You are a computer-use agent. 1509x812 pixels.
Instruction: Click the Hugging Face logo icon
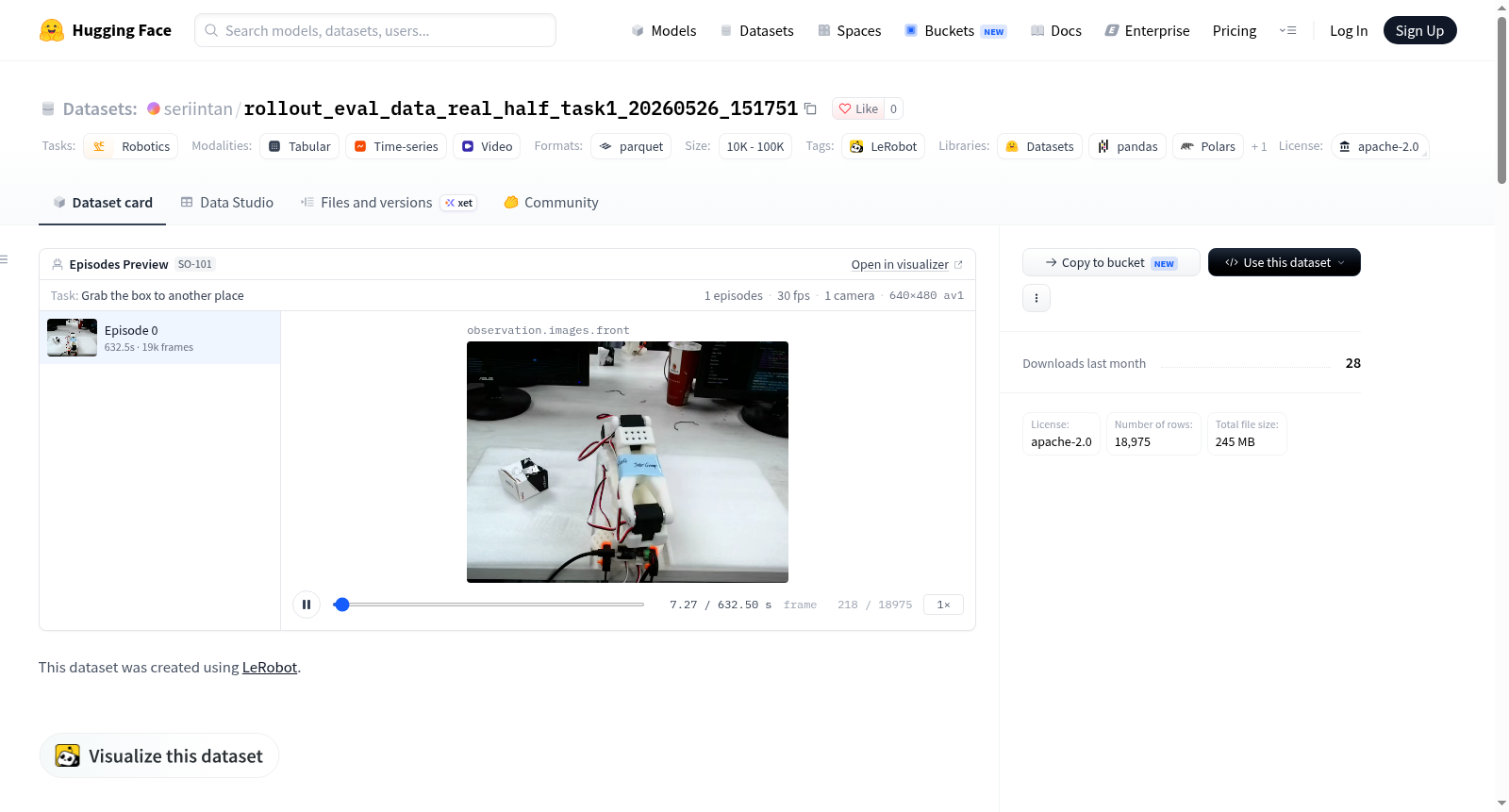[x=52, y=30]
